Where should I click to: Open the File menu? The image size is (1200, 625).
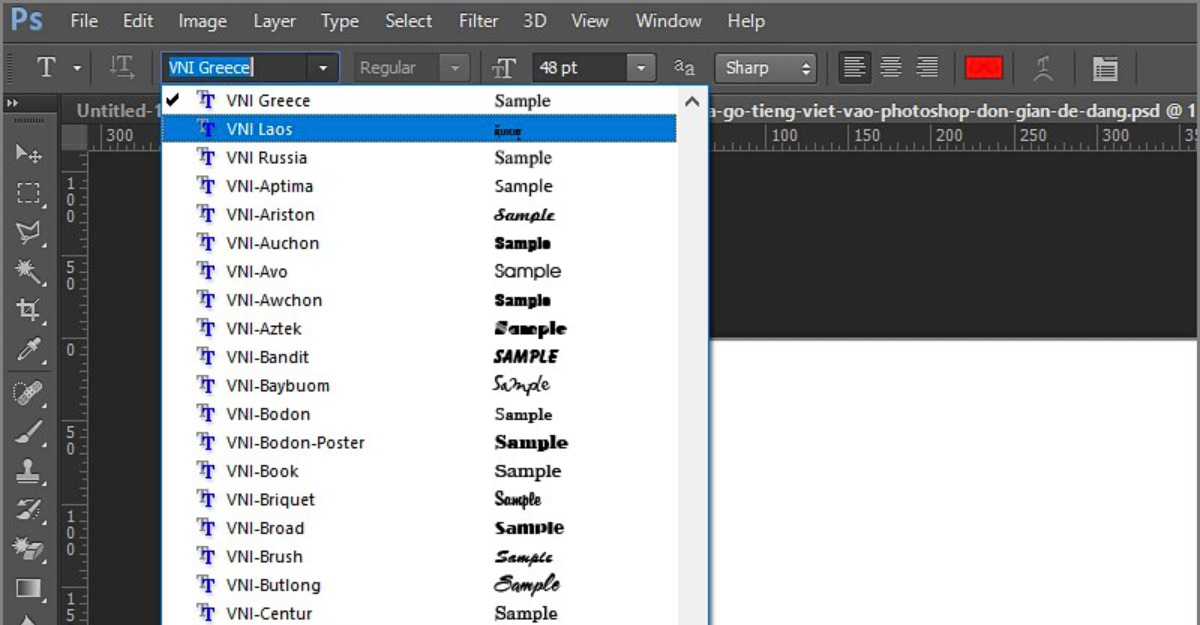coord(85,20)
